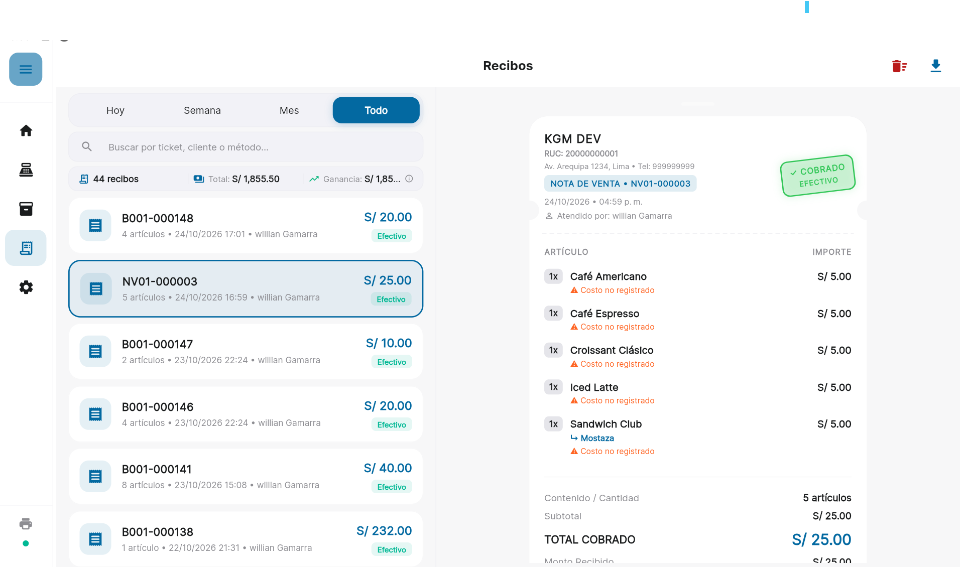This screenshot has width=960, height=567.
Task: Click the Efectivo tag on B001-000148
Action: coord(392,236)
